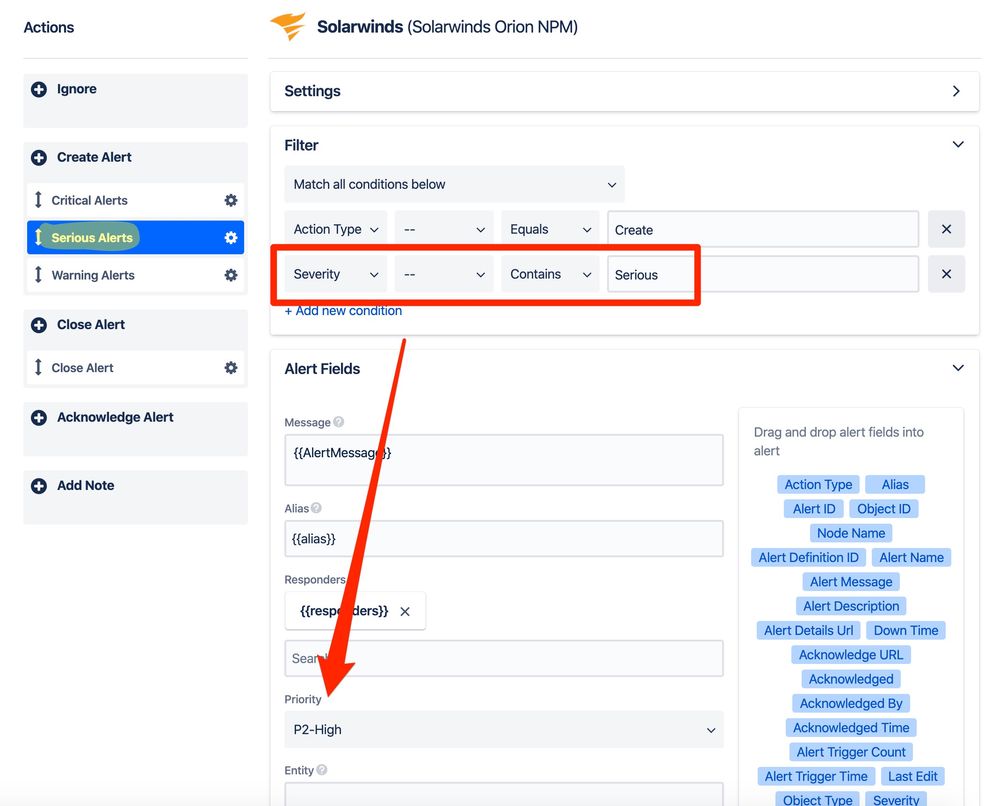Open the Contains operator dropdown
This screenshot has height=806, width=999.
[x=550, y=274]
